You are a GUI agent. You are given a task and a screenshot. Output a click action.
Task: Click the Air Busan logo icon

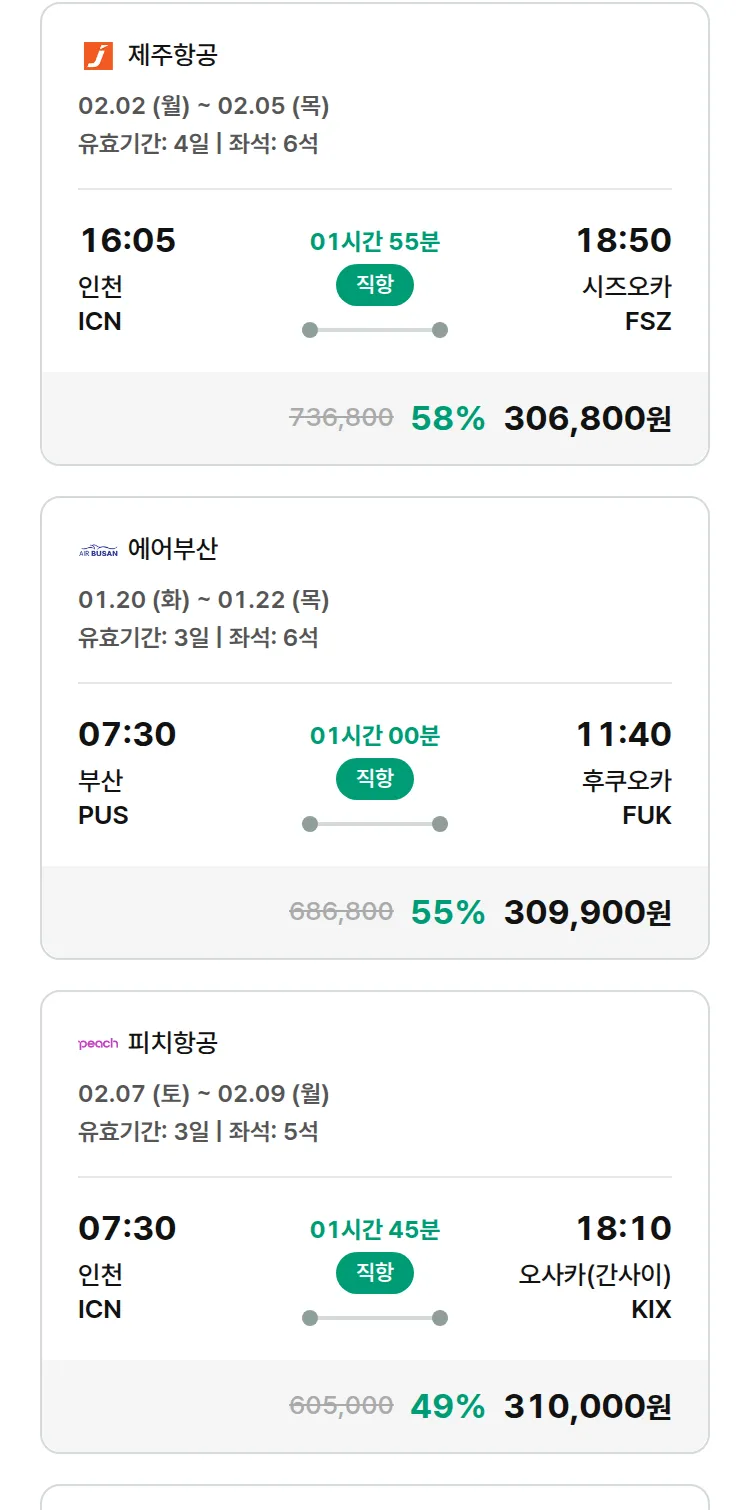(98, 550)
